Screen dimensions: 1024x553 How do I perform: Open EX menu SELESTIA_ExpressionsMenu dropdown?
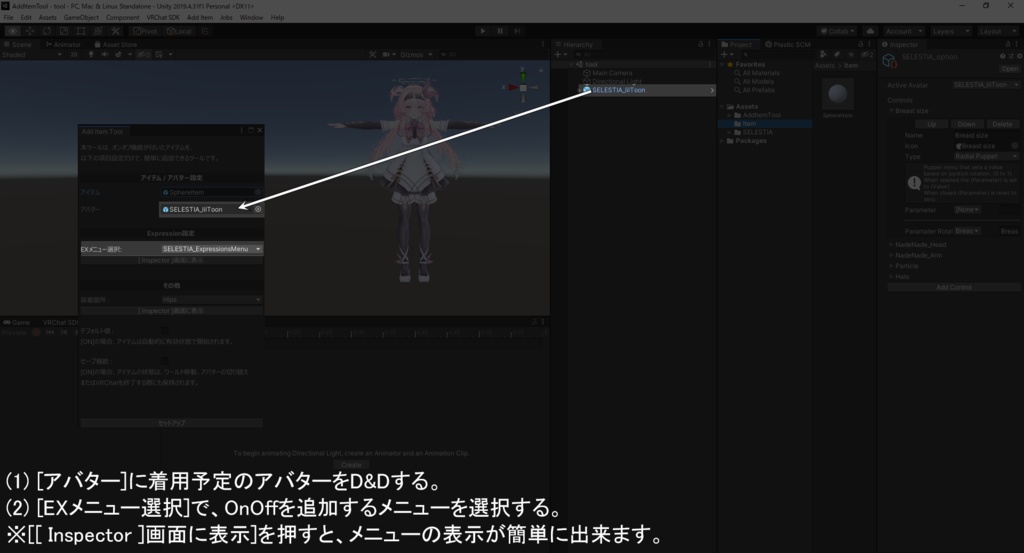(x=211, y=249)
